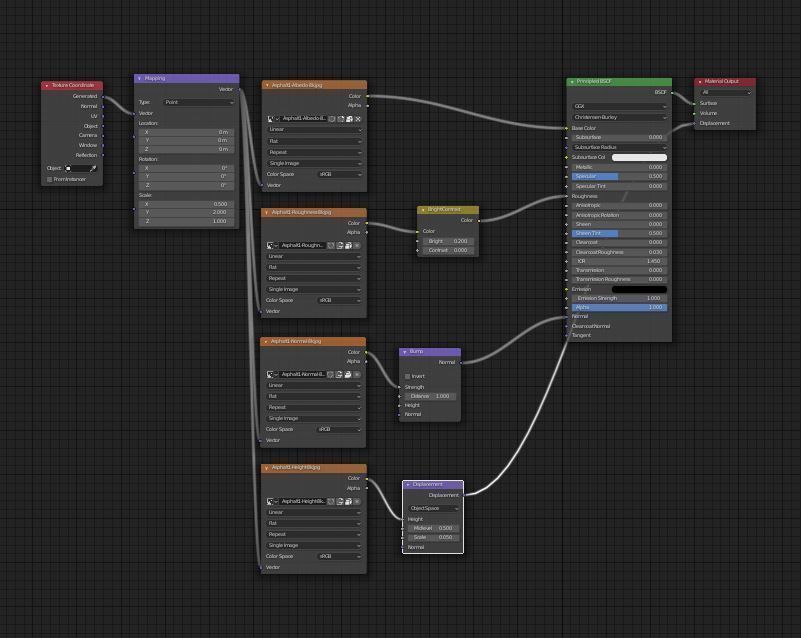Image resolution: width=801 pixels, height=638 pixels.
Task: Click Mapping Scale Y field 2.000
Action: (x=186, y=212)
